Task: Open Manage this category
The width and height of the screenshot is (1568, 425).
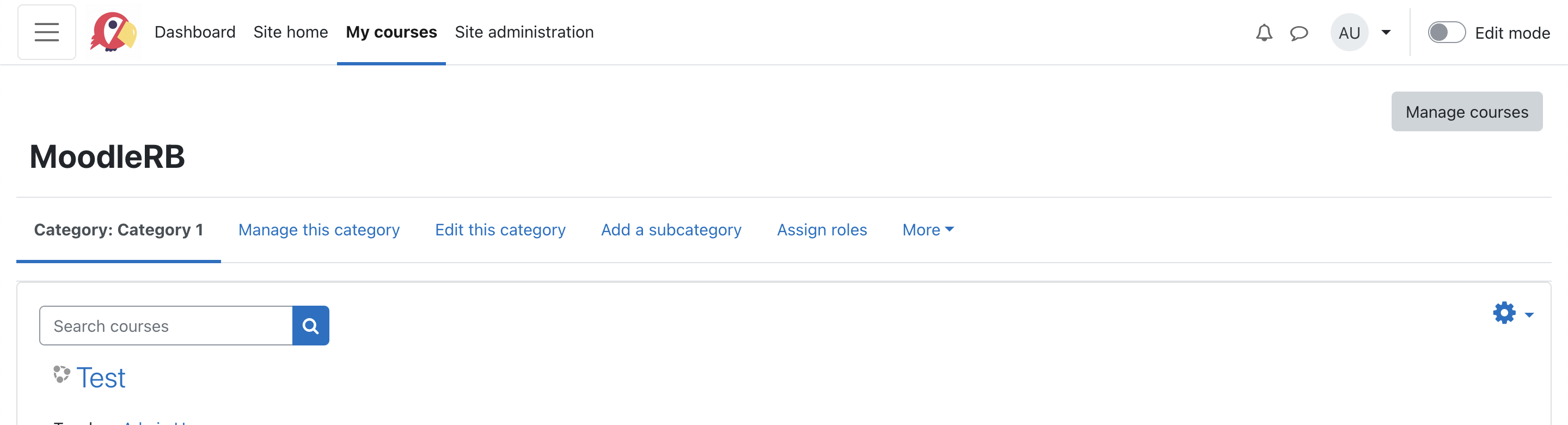Action: [319, 230]
